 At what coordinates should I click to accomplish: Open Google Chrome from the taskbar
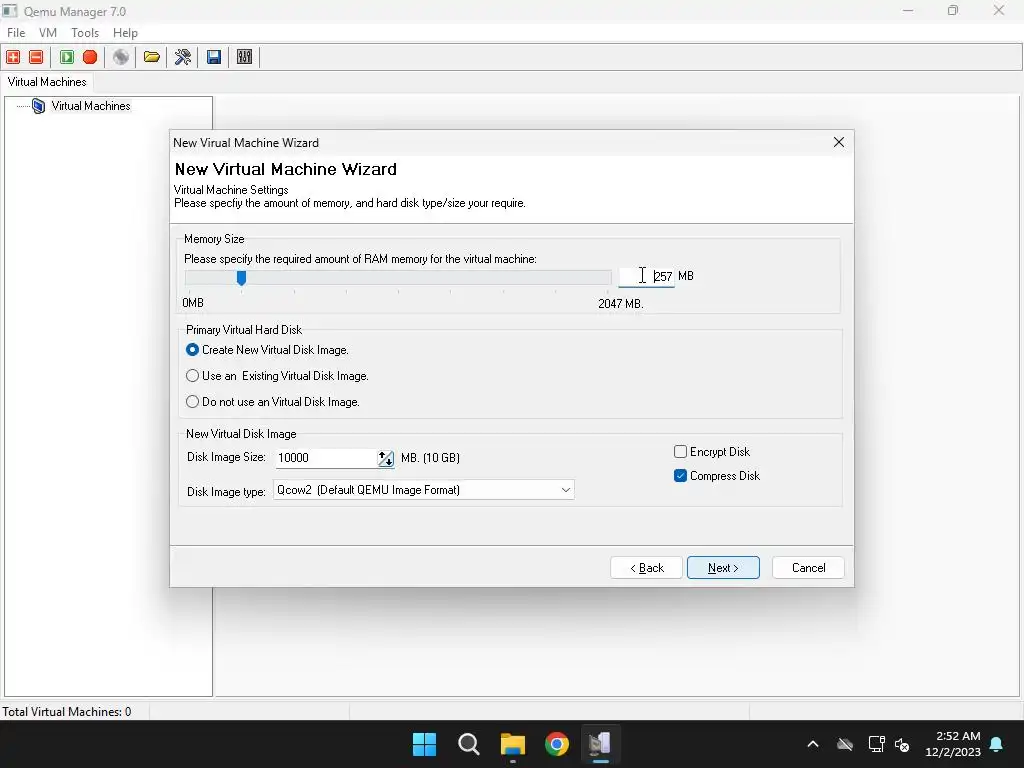click(556, 744)
